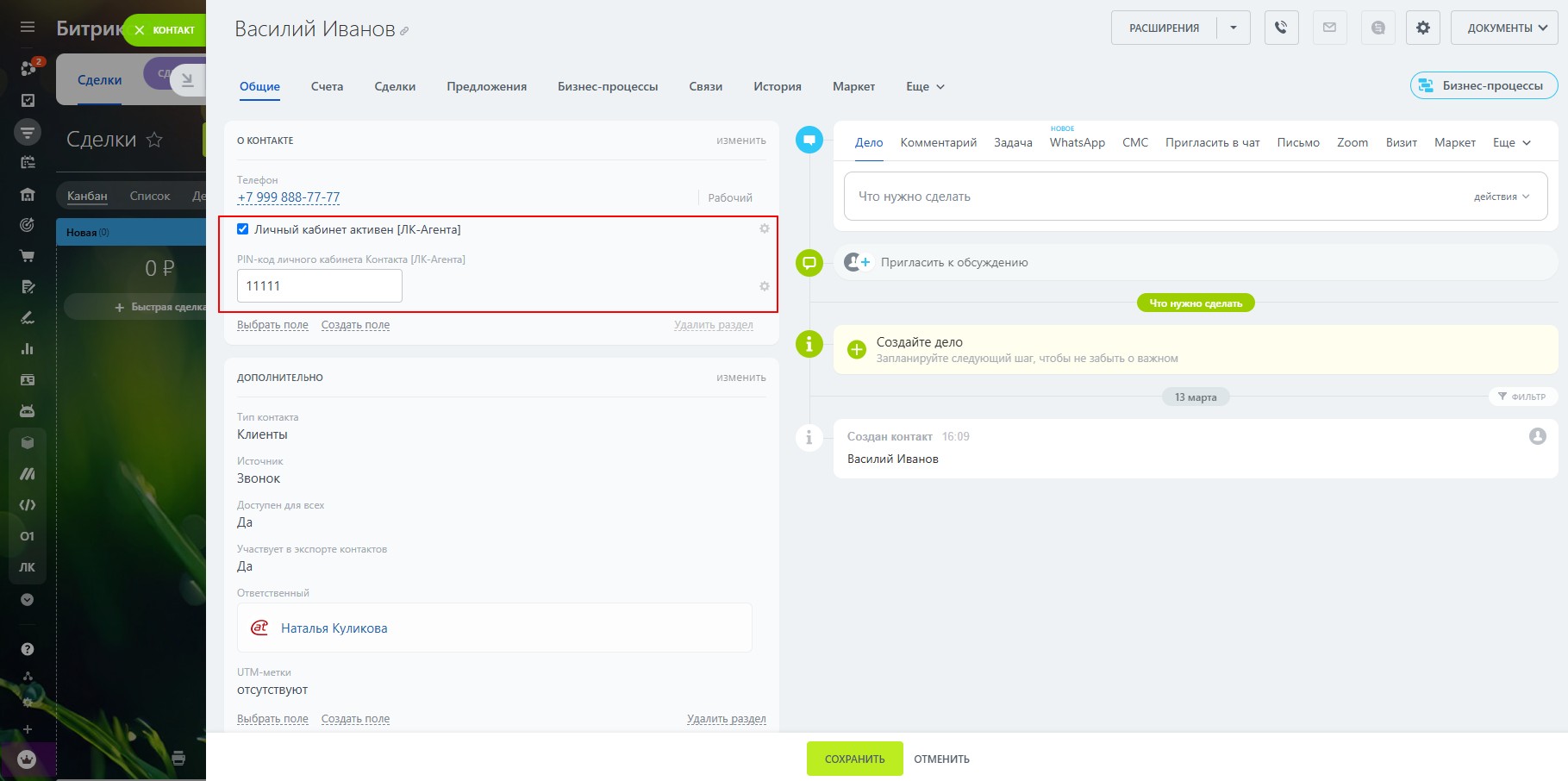Click the green plus Create activity icon

click(x=856, y=349)
